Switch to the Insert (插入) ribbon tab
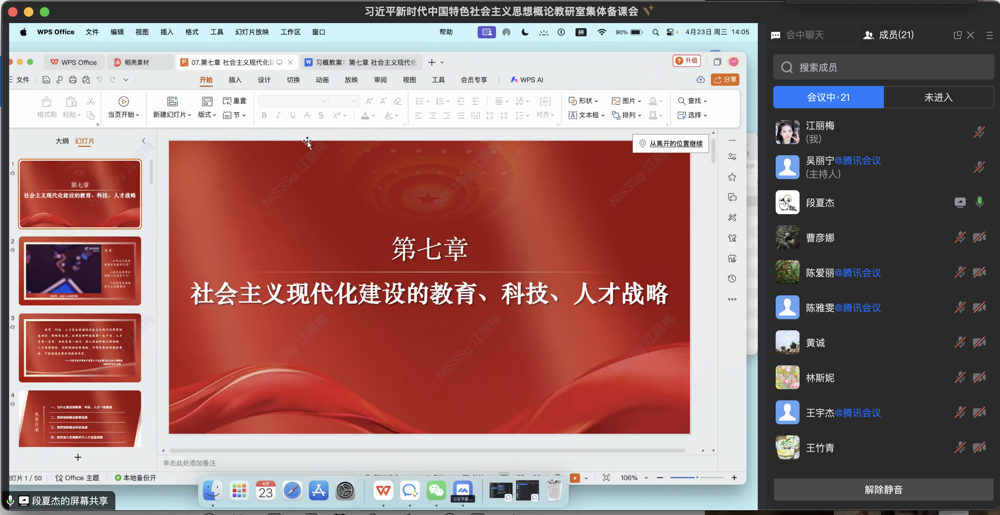Image resolution: width=1000 pixels, height=515 pixels. pyautogui.click(x=235, y=80)
